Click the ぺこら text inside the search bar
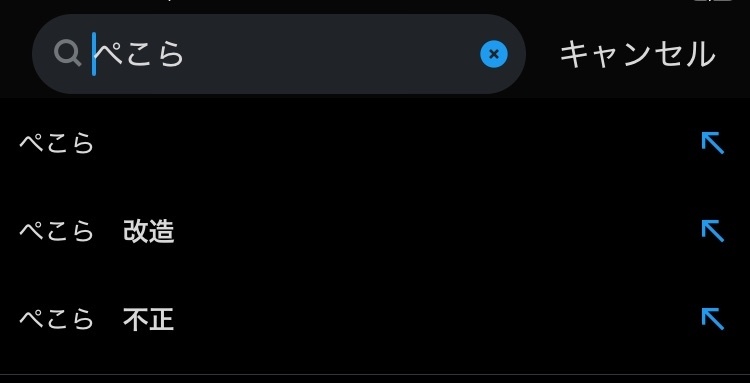Viewport: 750px width, 383px height. pyautogui.click(x=140, y=54)
